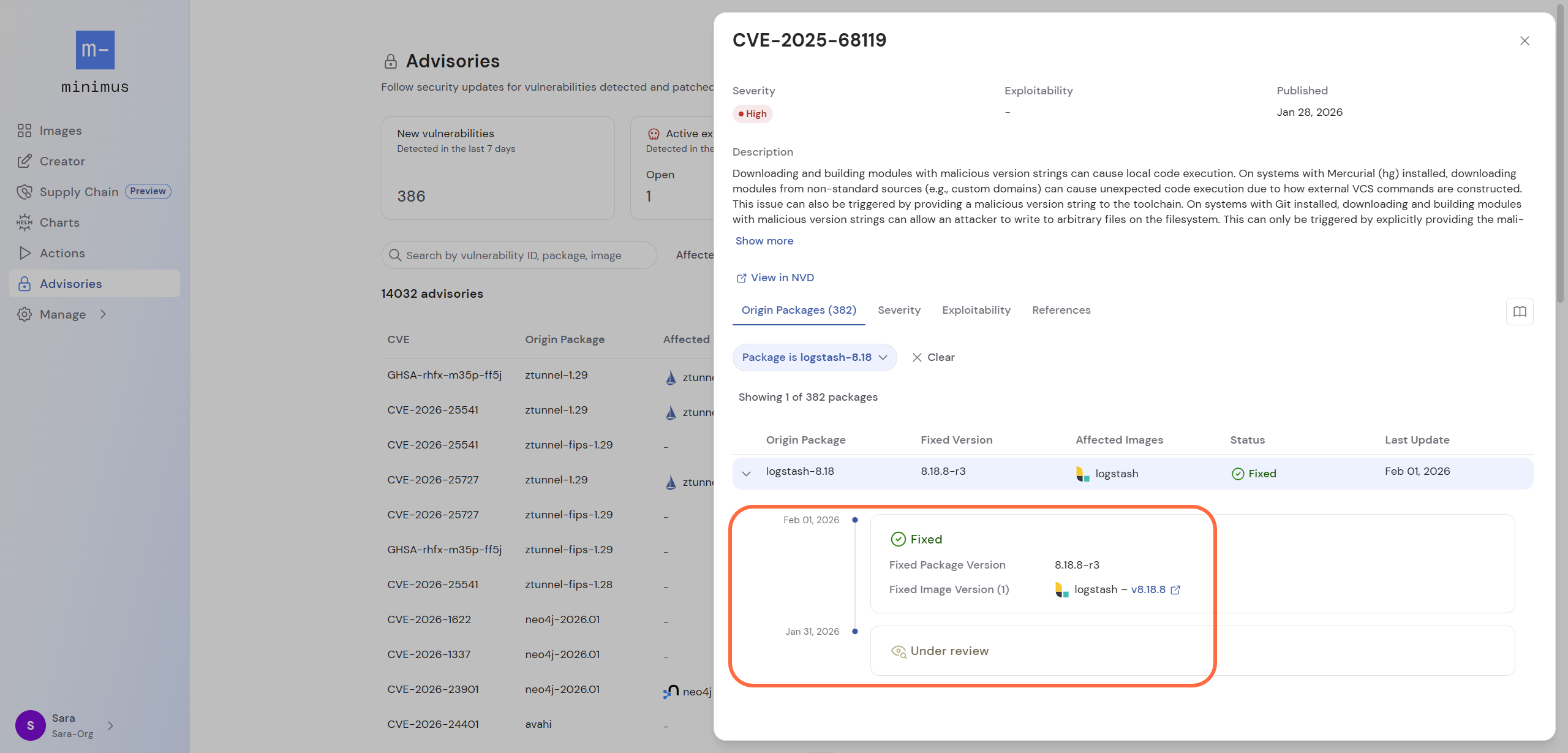This screenshot has height=753, width=1568.
Task: Expand the Sara account menu
Action: 110,725
